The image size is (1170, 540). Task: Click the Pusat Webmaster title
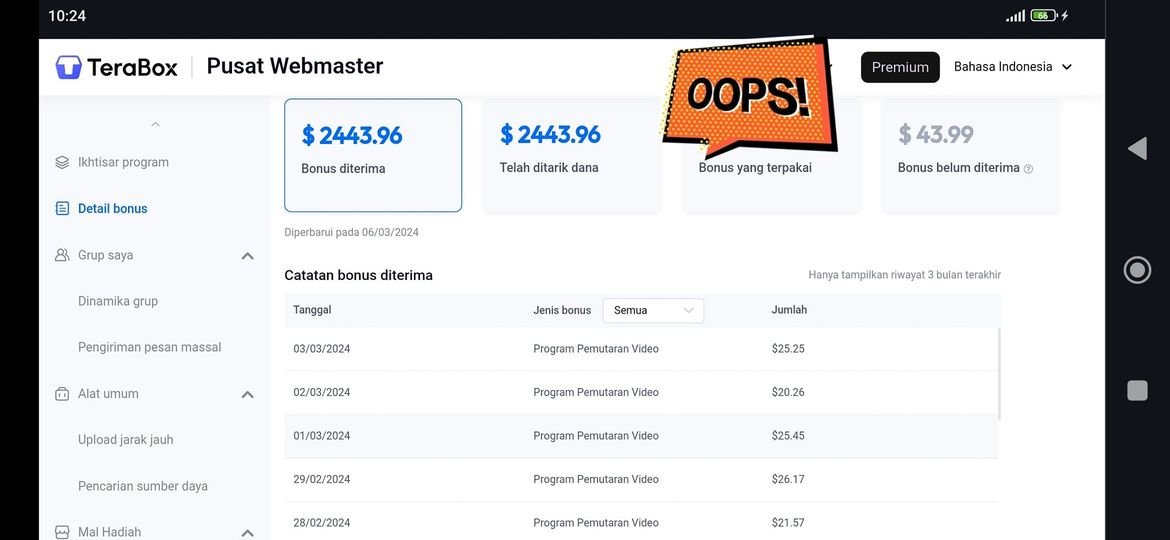(295, 66)
